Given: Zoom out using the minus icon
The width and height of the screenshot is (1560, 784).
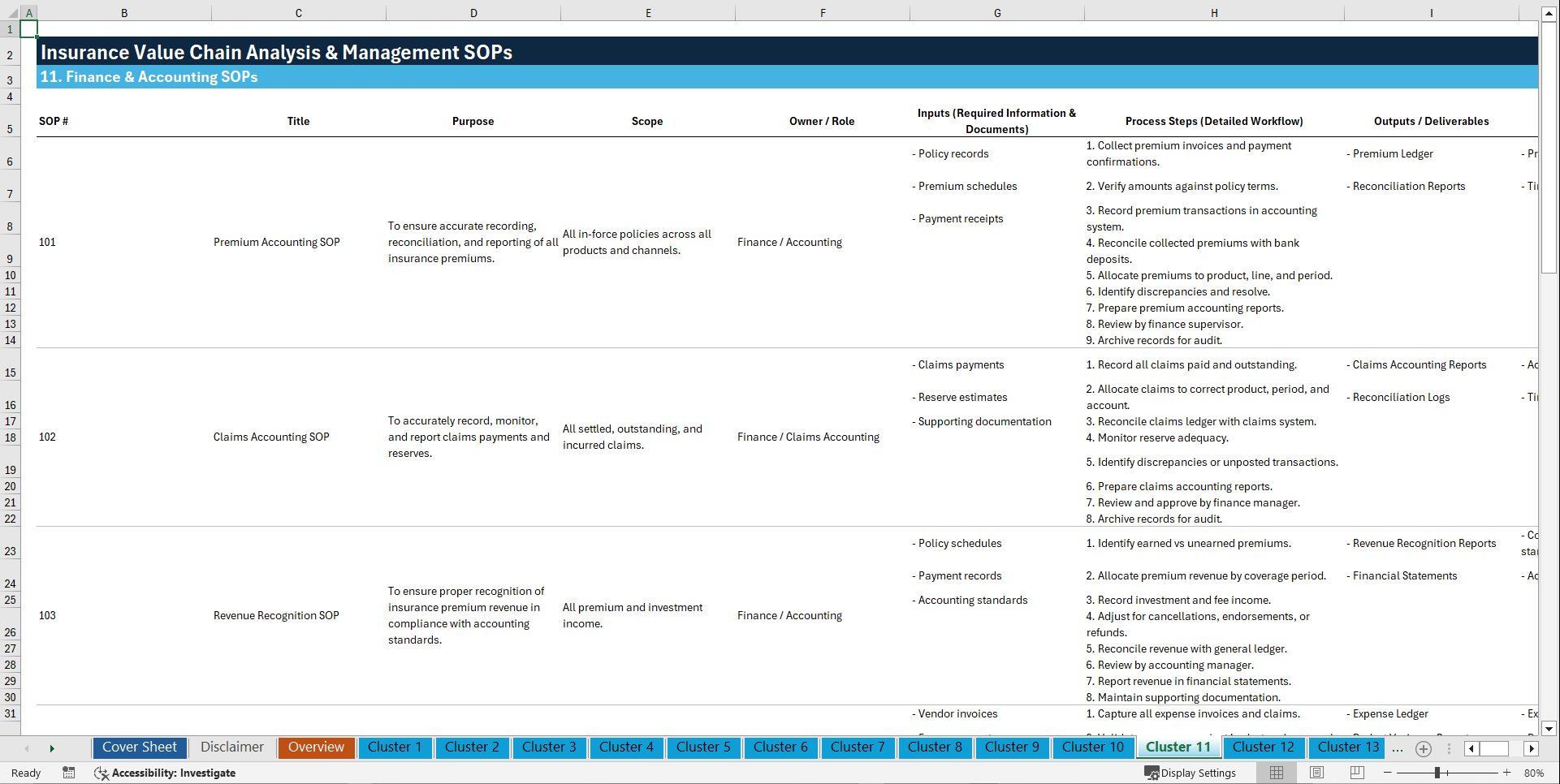Looking at the screenshot, I should pyautogui.click(x=1387, y=773).
